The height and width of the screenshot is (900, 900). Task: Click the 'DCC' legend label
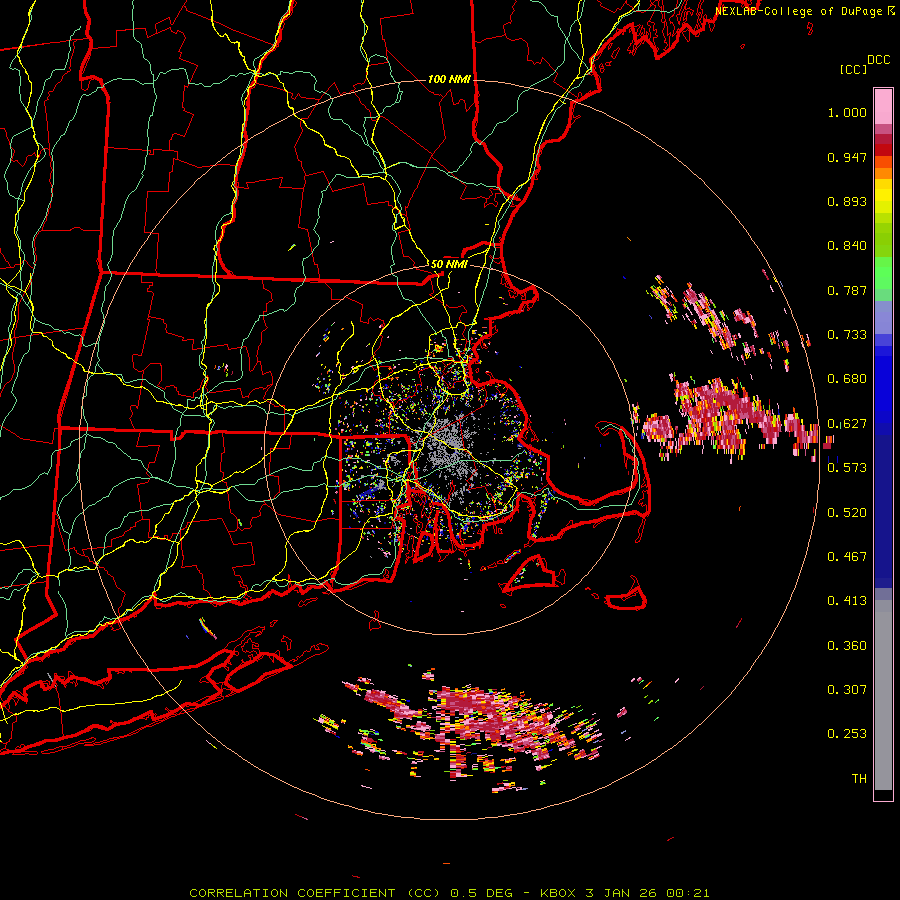(x=879, y=60)
